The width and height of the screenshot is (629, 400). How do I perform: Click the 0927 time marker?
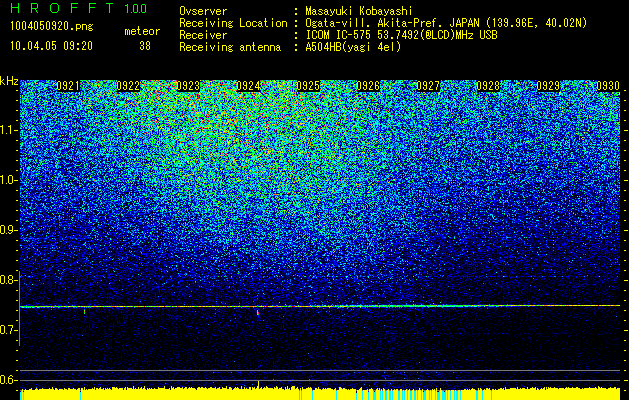click(x=428, y=86)
